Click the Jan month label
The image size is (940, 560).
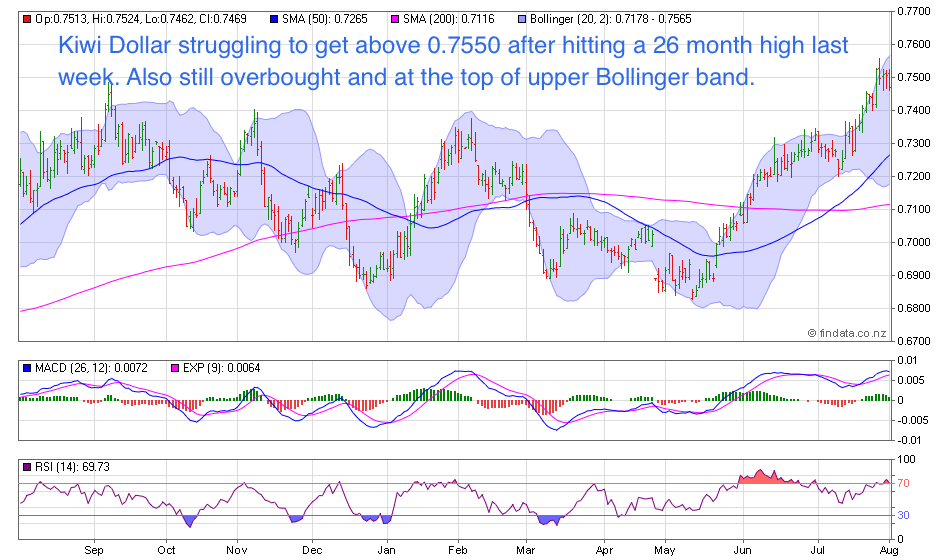[x=387, y=550]
